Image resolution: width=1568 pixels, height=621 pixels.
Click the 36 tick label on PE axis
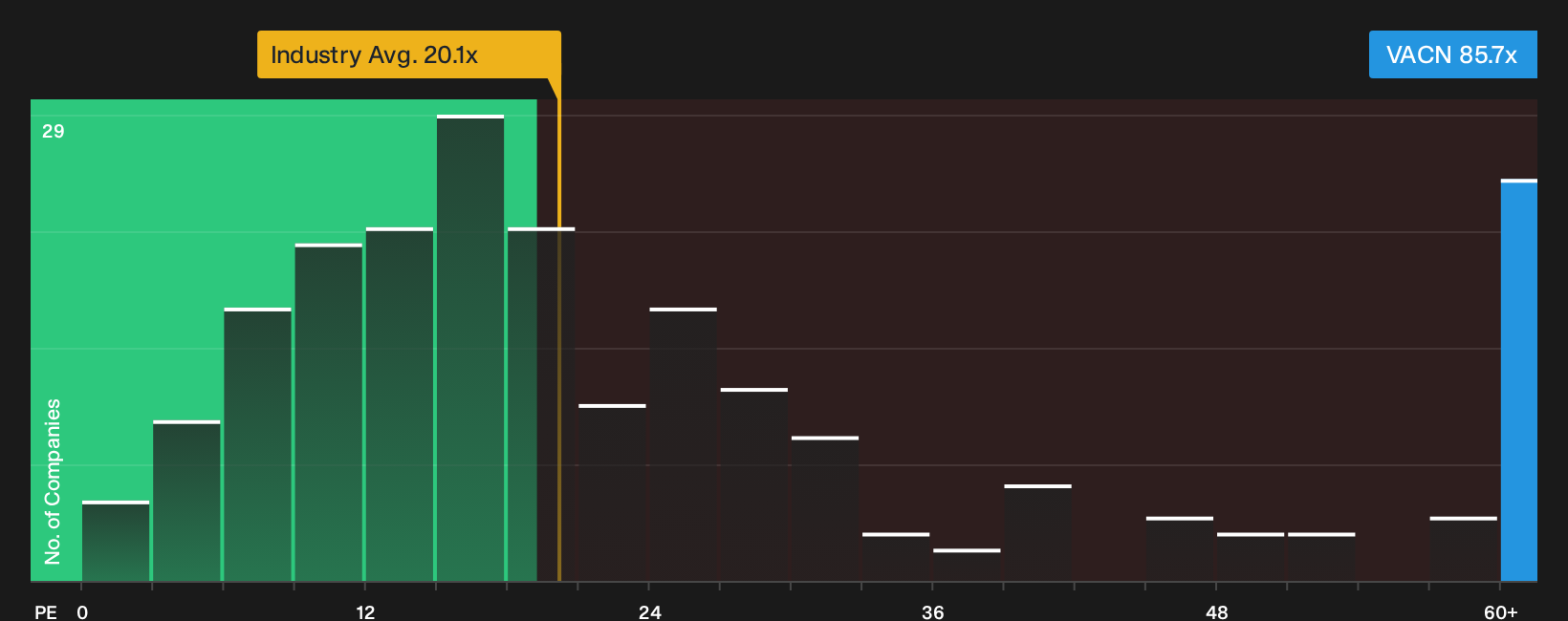click(x=933, y=612)
